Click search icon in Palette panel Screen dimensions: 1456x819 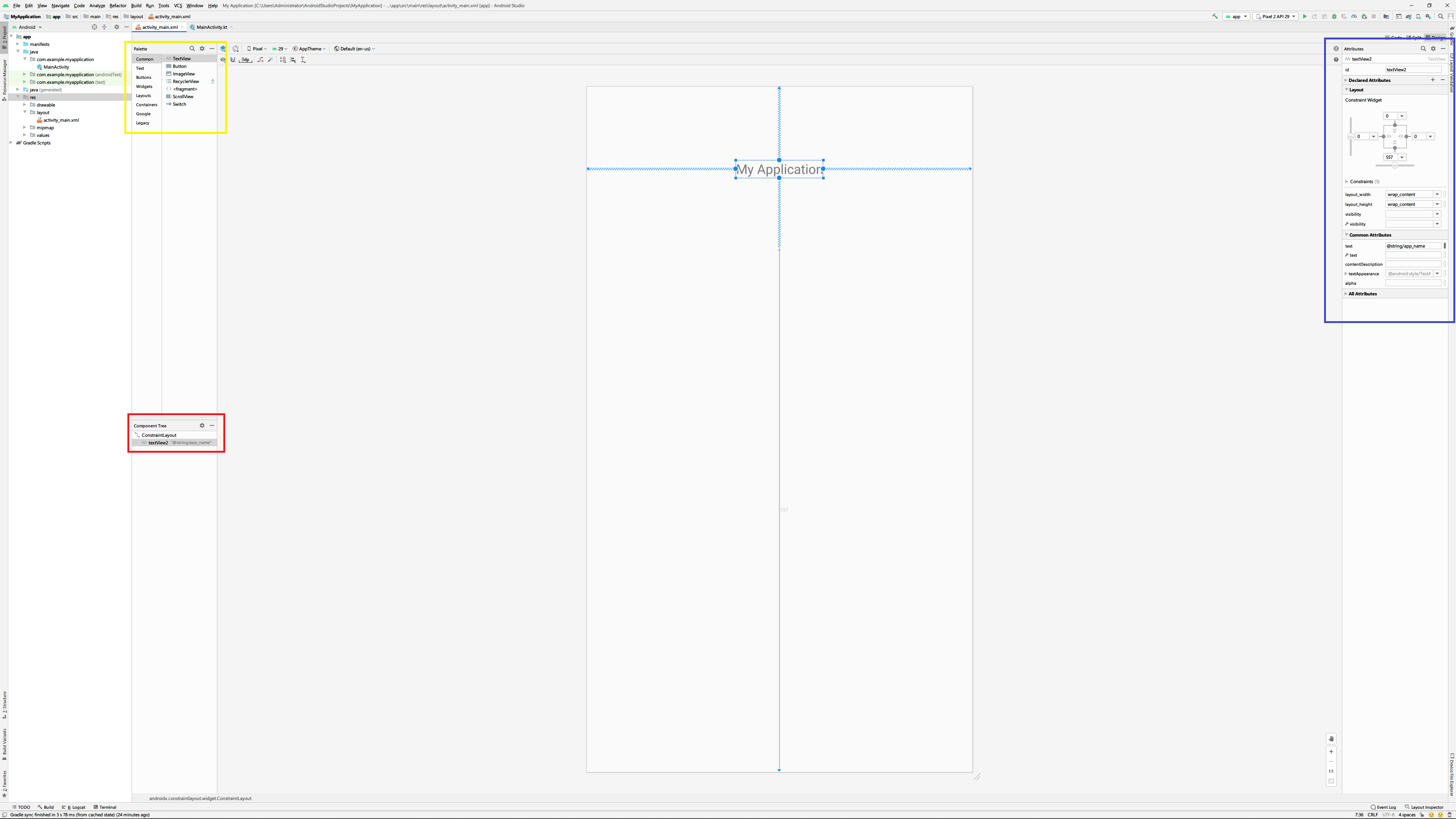point(192,49)
